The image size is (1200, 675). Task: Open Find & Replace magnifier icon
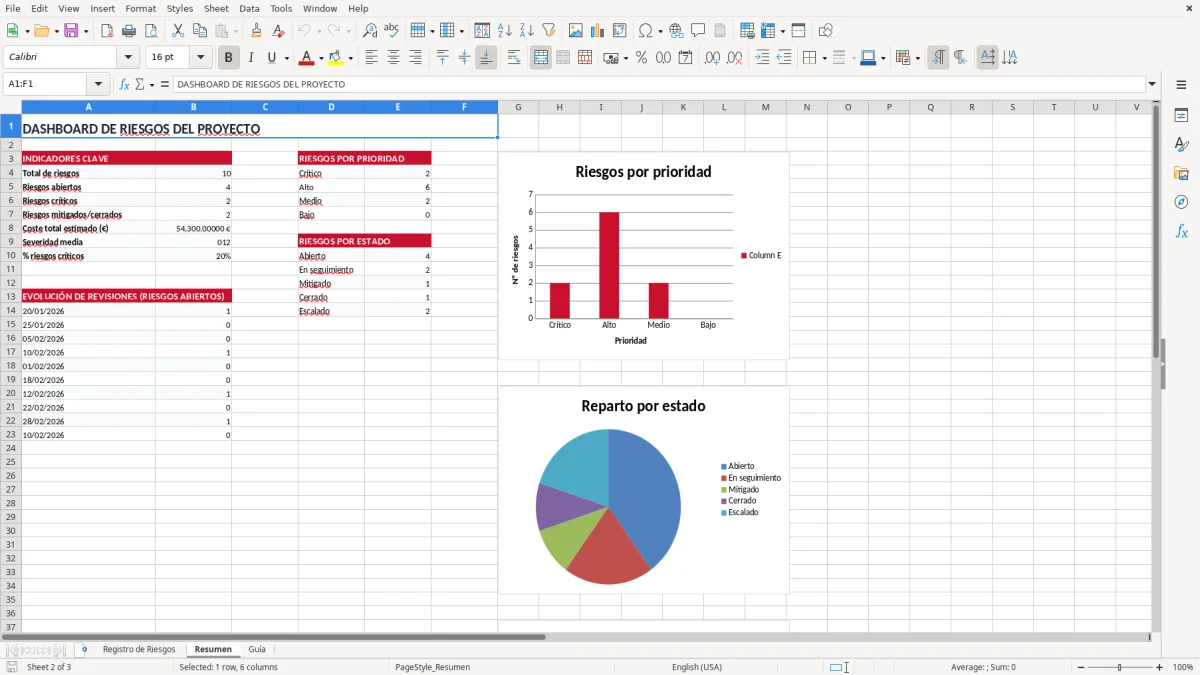370,31
